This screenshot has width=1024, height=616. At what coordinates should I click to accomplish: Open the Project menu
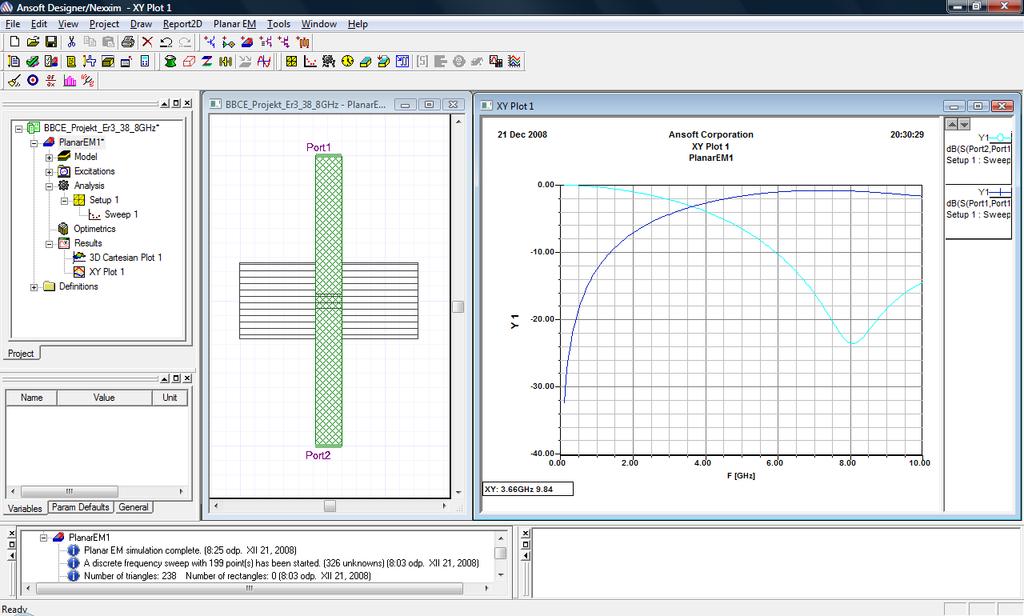pyautogui.click(x=104, y=24)
